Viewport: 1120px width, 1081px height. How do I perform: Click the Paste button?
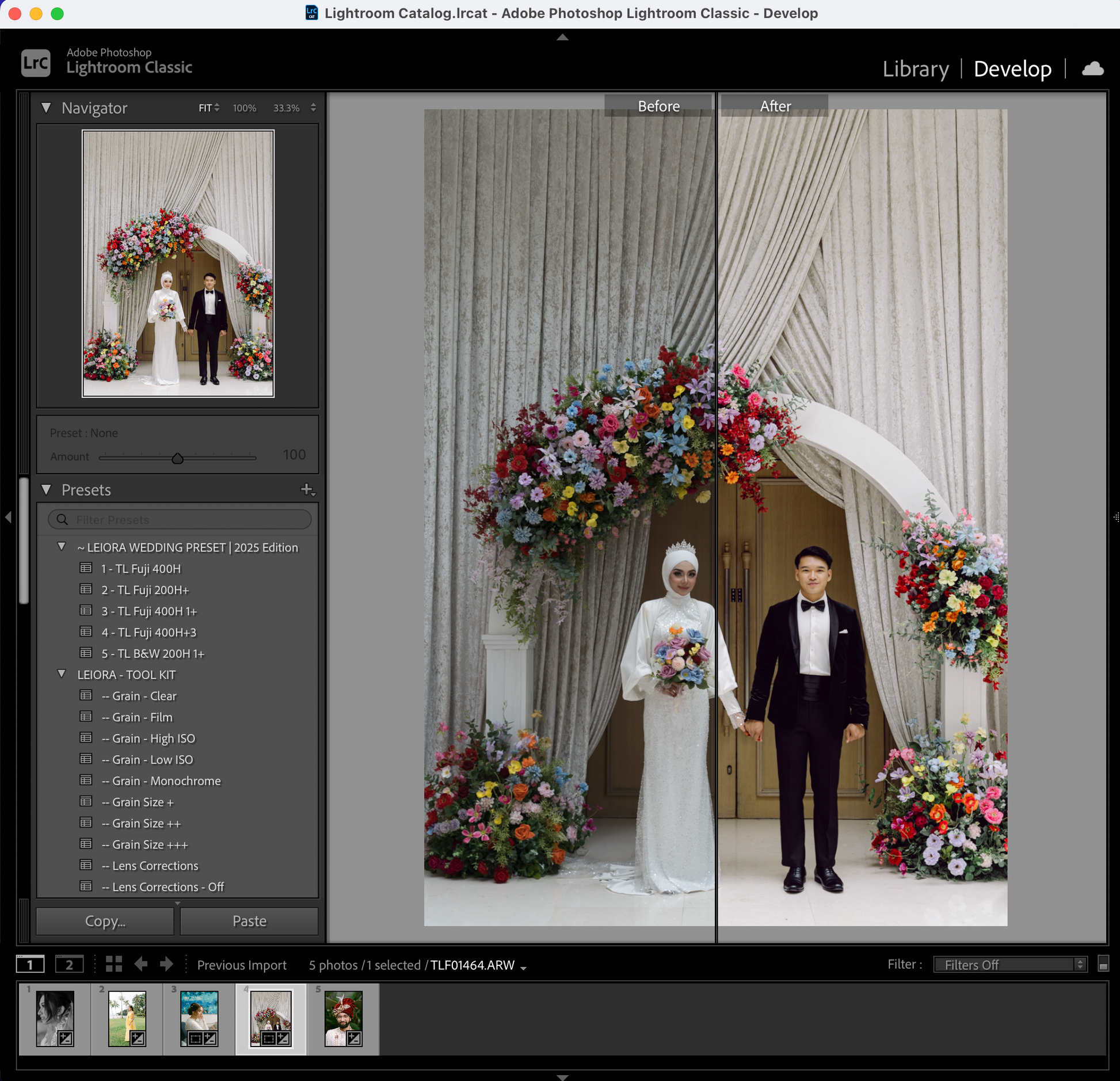click(249, 921)
